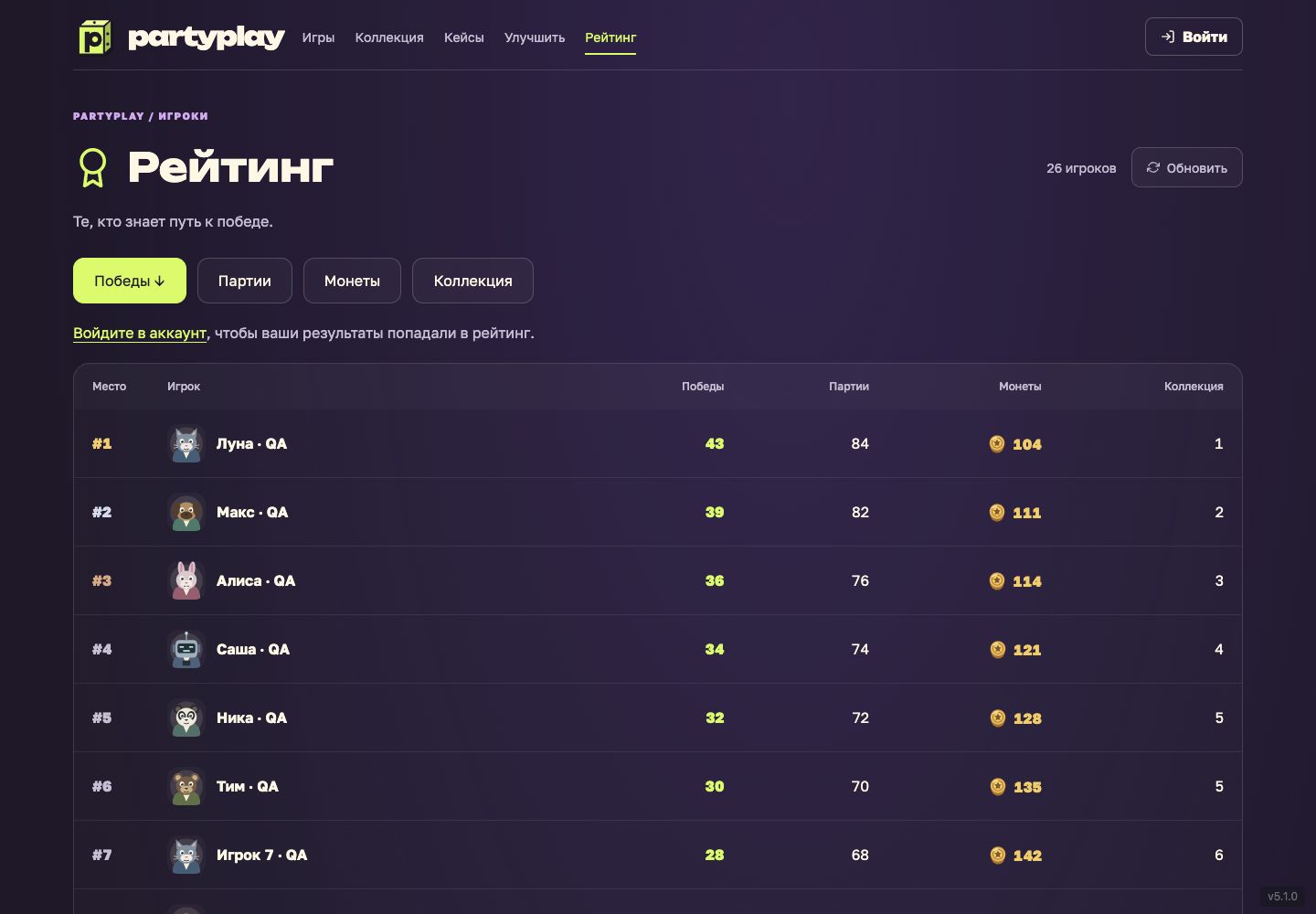Click the coin icon next to 104
This screenshot has width=1316, height=914.
point(997,443)
